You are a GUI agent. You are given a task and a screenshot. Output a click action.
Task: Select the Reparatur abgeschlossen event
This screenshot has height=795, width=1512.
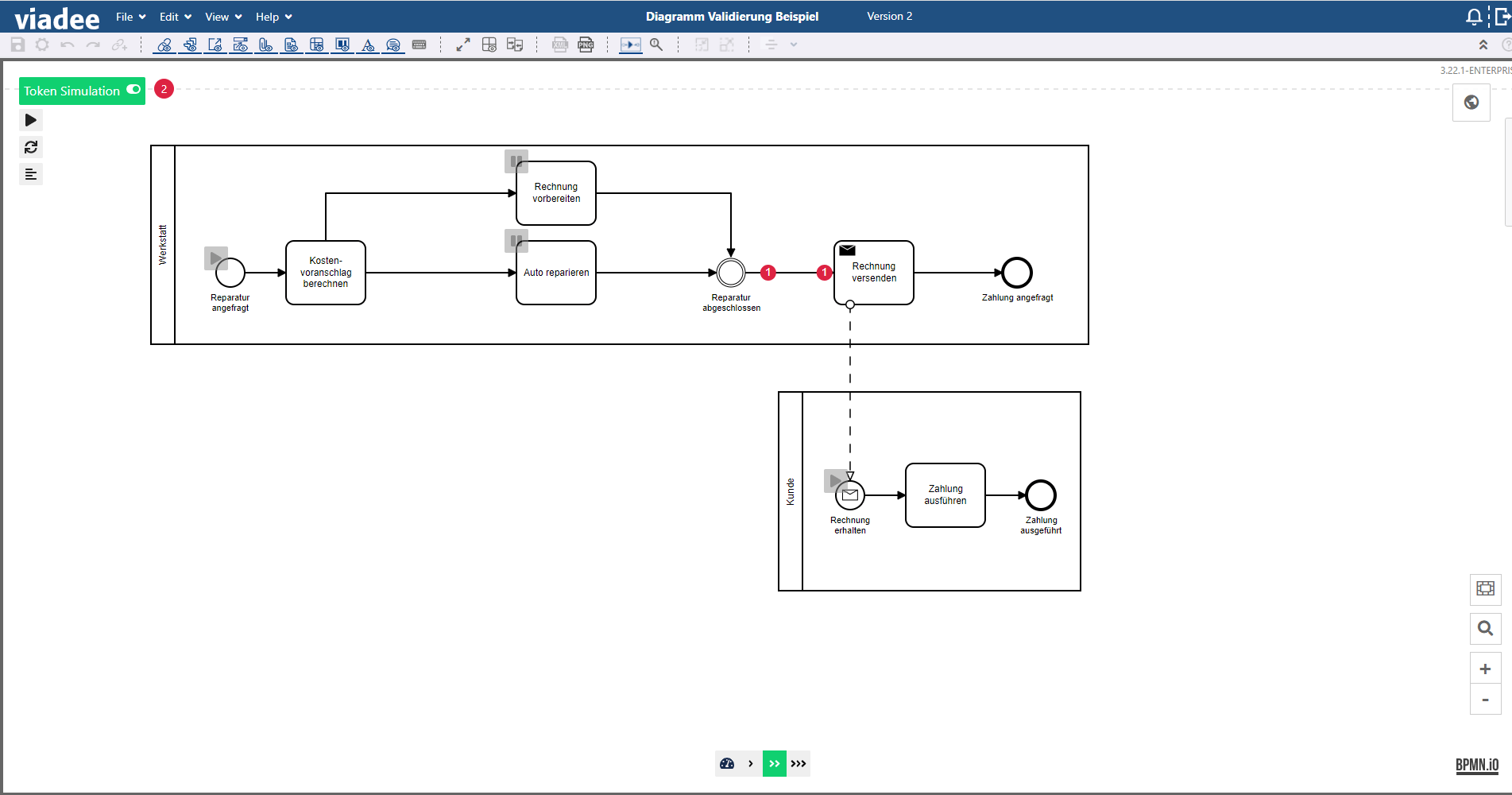731,273
